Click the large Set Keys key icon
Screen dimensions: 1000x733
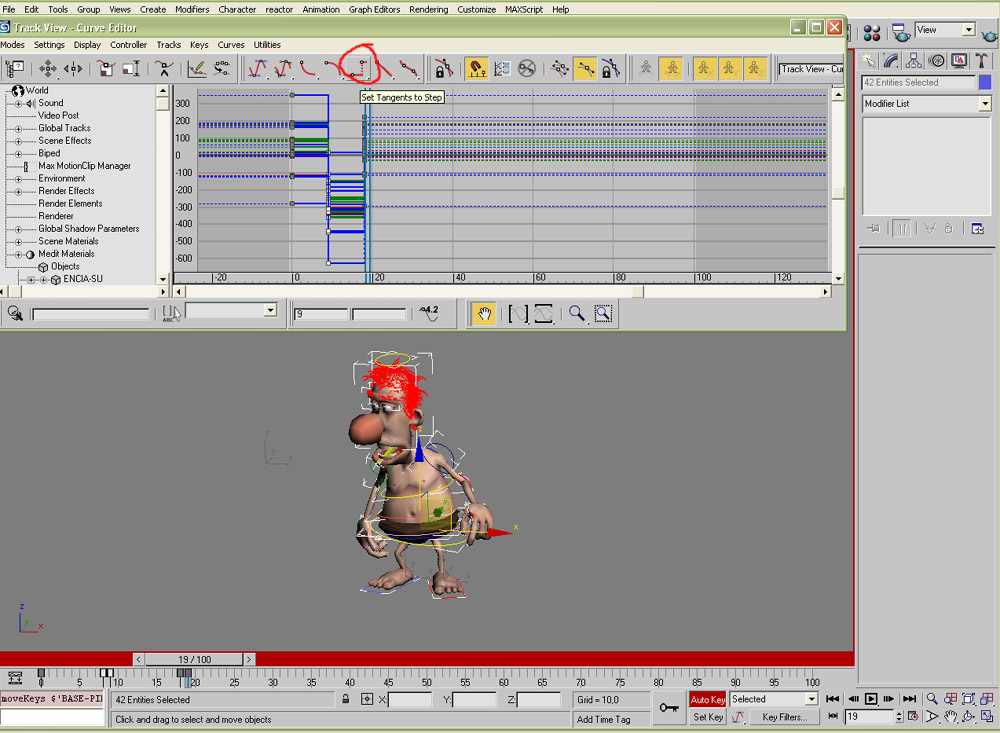(669, 707)
